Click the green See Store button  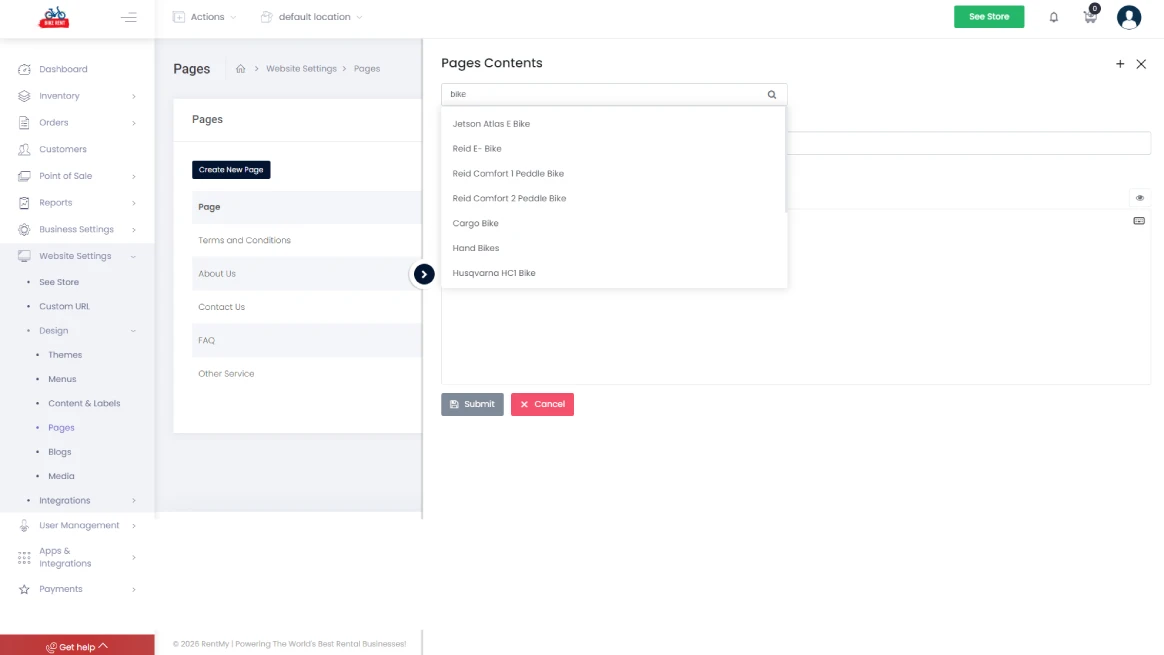point(988,16)
